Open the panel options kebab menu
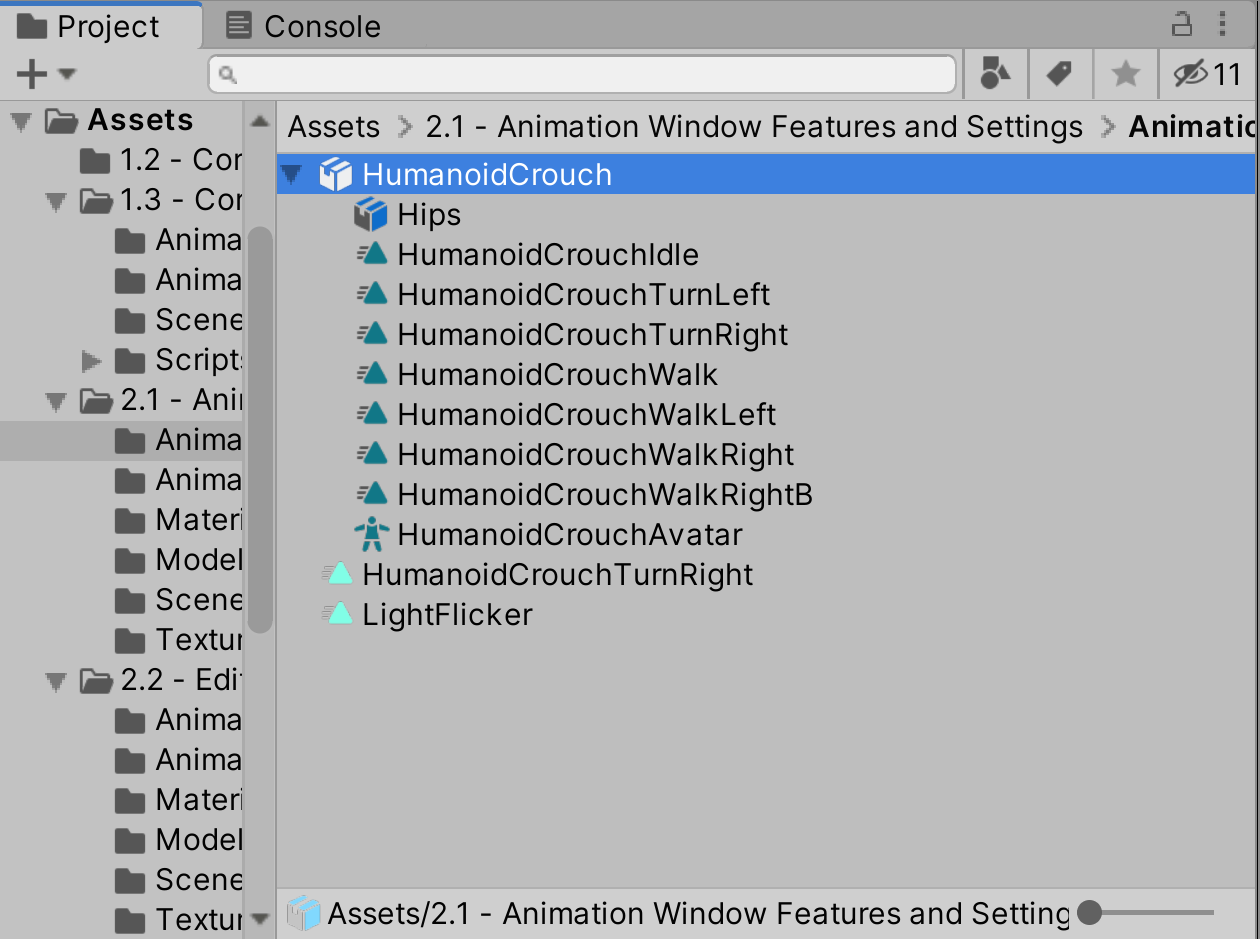 (x=1222, y=25)
